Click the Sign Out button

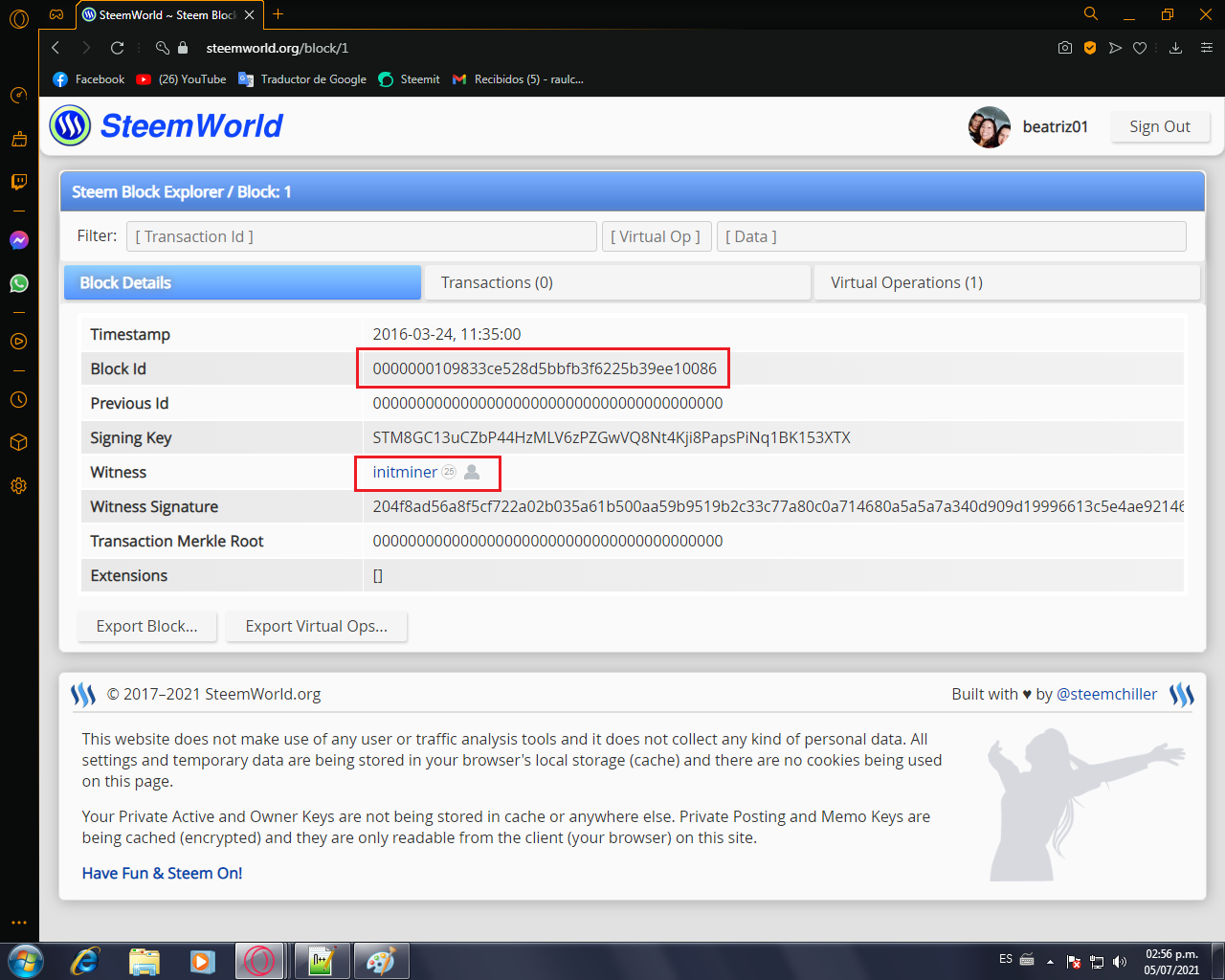pos(1160,126)
